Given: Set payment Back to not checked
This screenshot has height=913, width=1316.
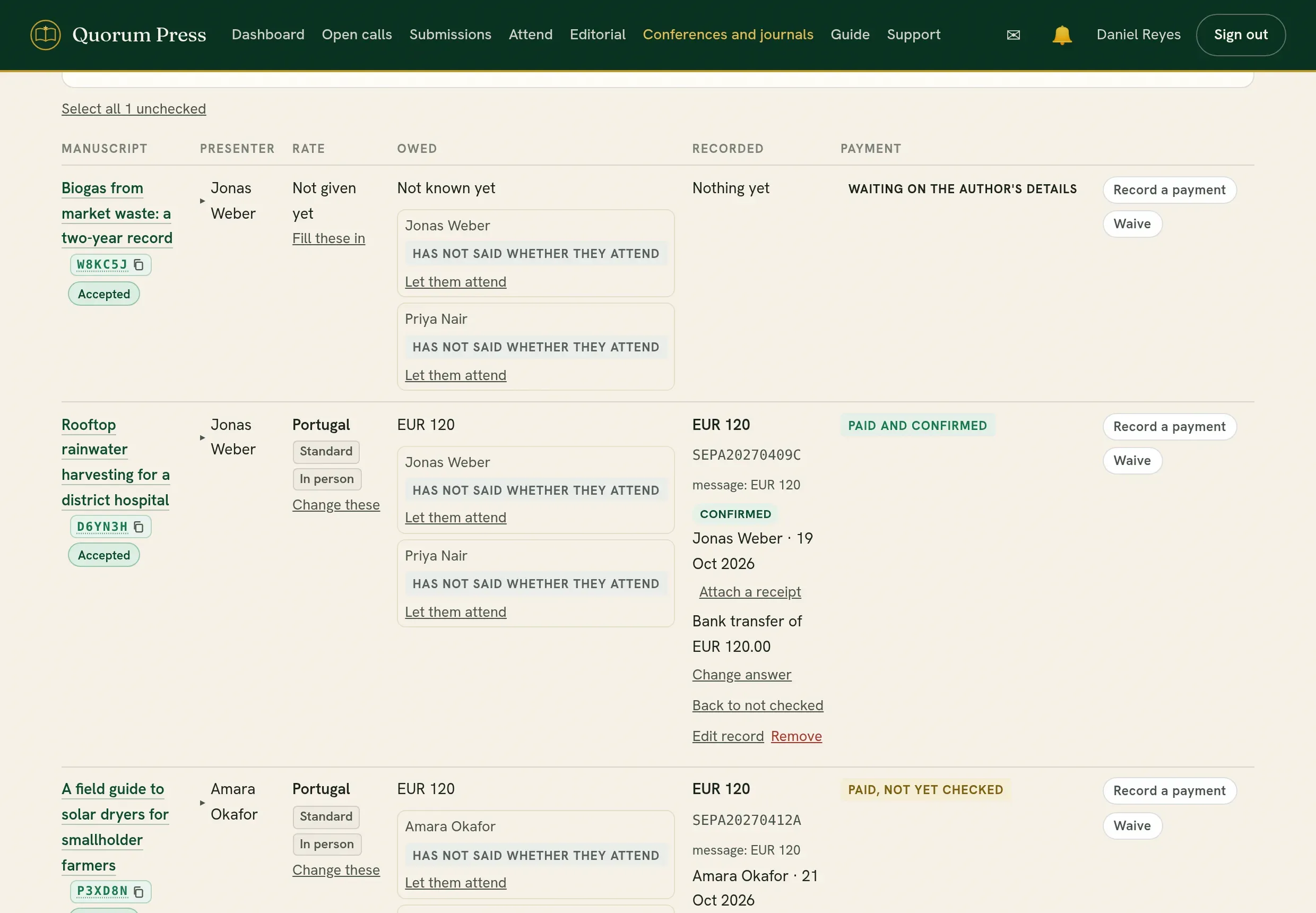Looking at the screenshot, I should pyautogui.click(x=757, y=706).
